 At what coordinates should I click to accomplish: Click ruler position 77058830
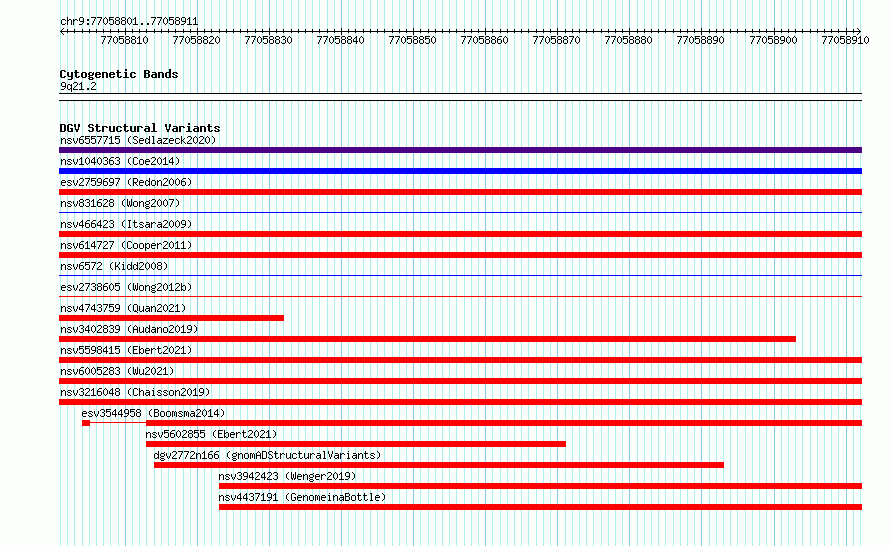(x=268, y=40)
